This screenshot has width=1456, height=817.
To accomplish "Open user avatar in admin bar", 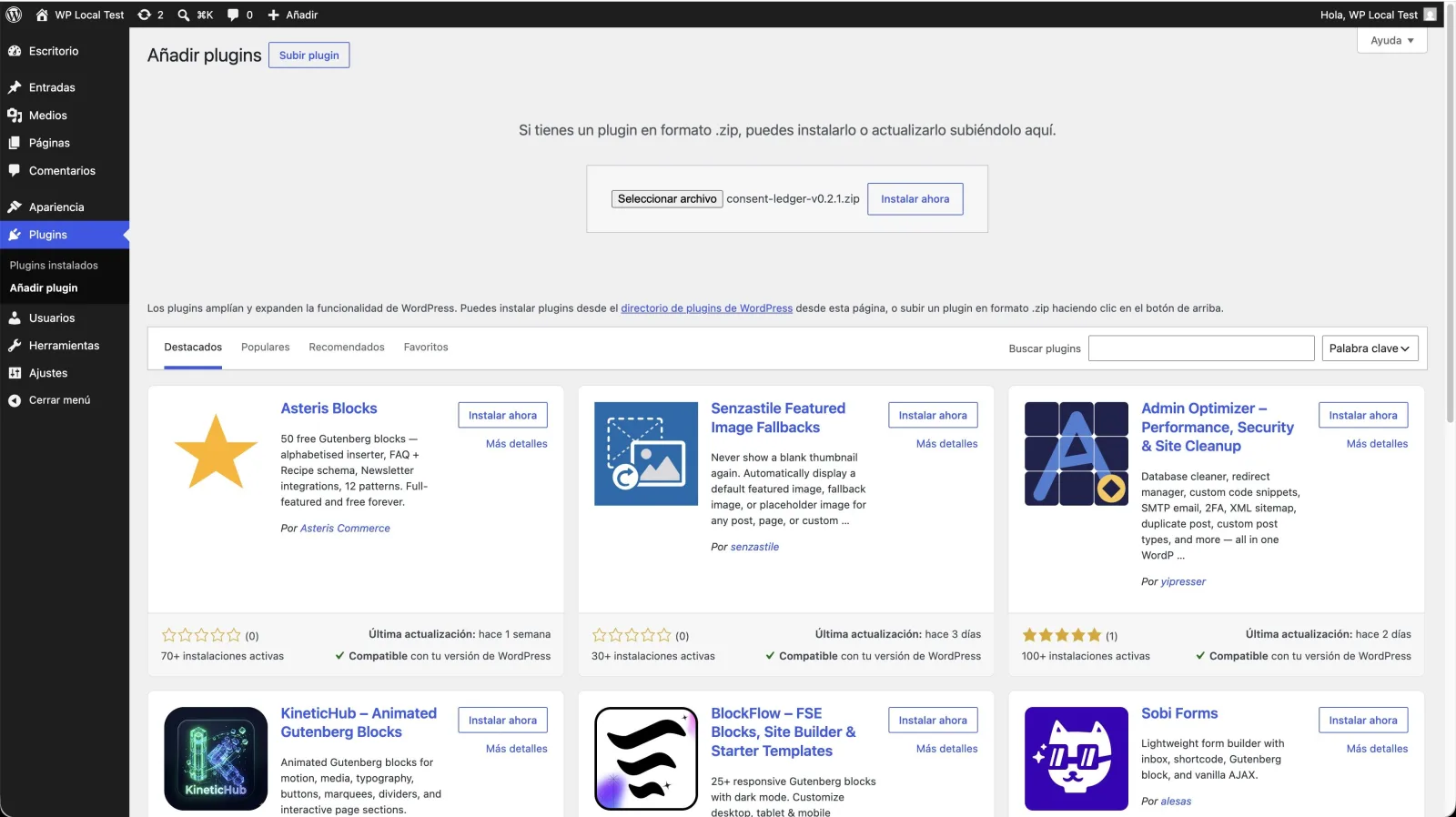I will click(1430, 15).
